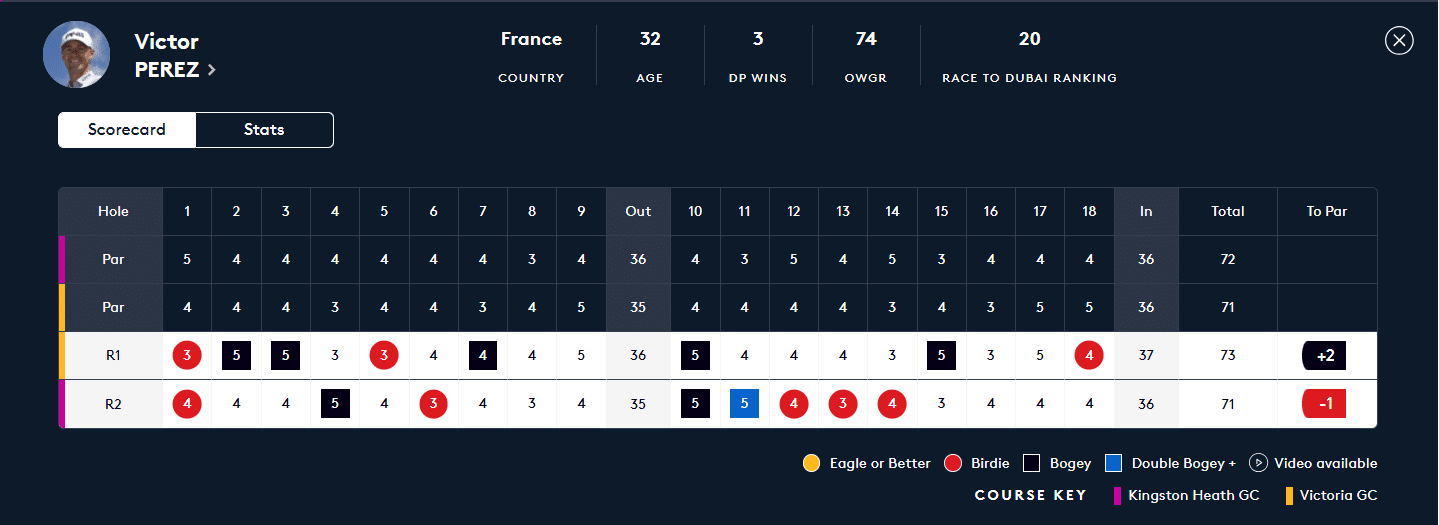
Task: Click the red Birdie legend circle
Action: 953,463
